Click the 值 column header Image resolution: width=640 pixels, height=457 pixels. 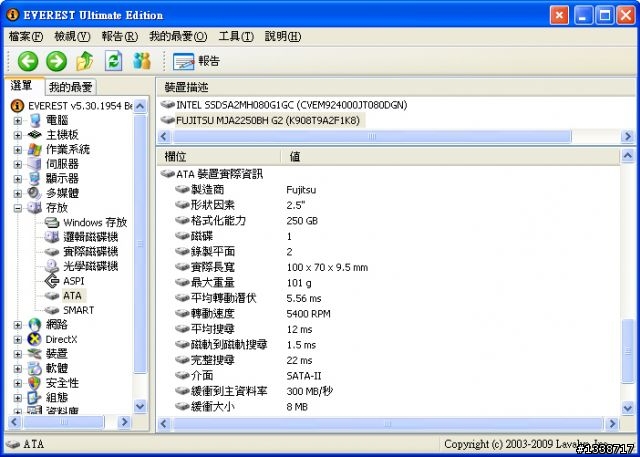[450, 157]
